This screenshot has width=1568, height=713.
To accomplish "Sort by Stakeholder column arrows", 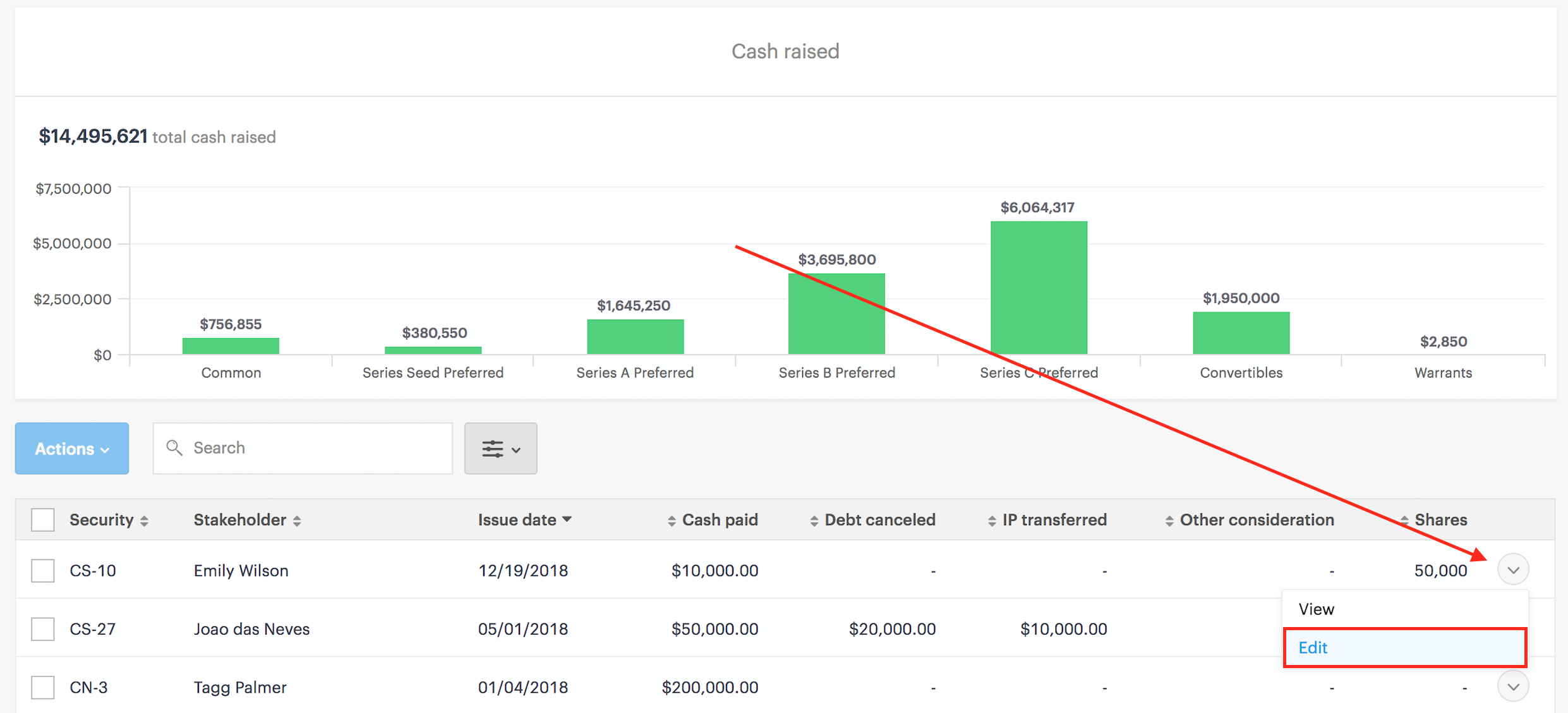I will [297, 521].
